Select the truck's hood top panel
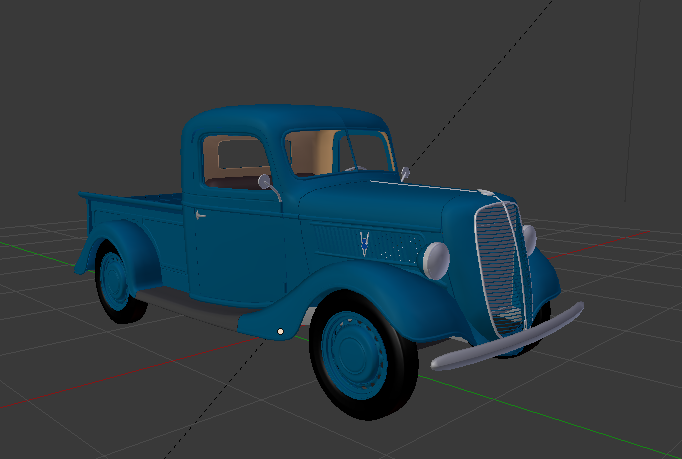This screenshot has height=459, width=682. pos(383,199)
